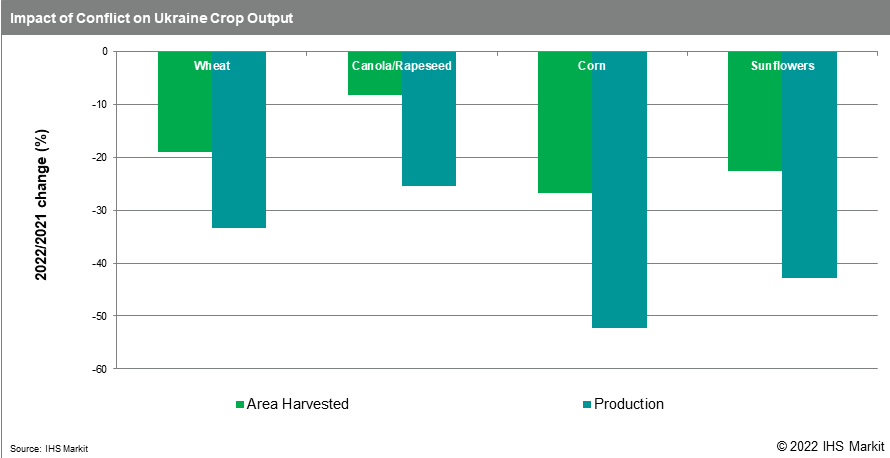Click the © 2022 IHS Markit copyright text
This screenshot has height=458, width=890.
click(829, 445)
